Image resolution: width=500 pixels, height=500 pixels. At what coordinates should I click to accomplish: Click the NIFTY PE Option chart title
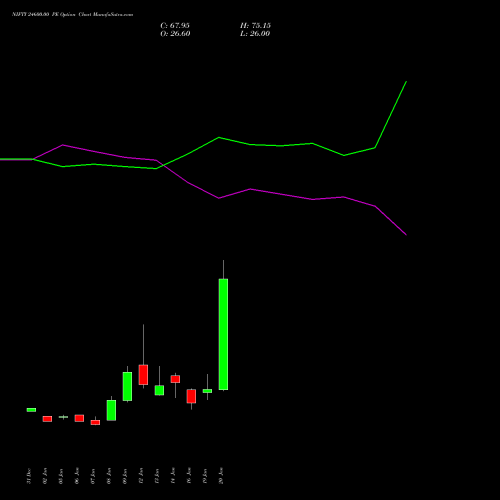pos(72,15)
